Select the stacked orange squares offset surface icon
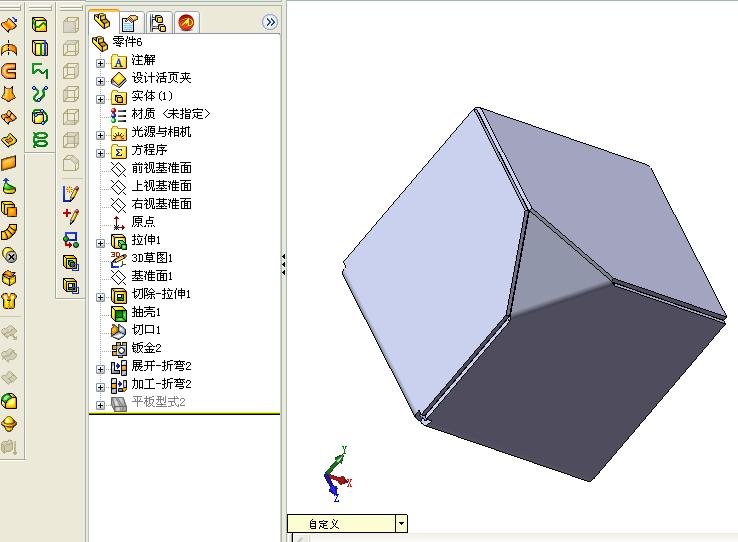The width and height of the screenshot is (738, 542). coord(9,209)
